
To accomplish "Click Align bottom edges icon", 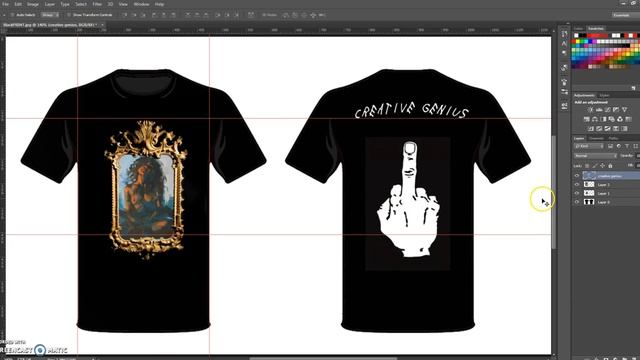I will [142, 15].
